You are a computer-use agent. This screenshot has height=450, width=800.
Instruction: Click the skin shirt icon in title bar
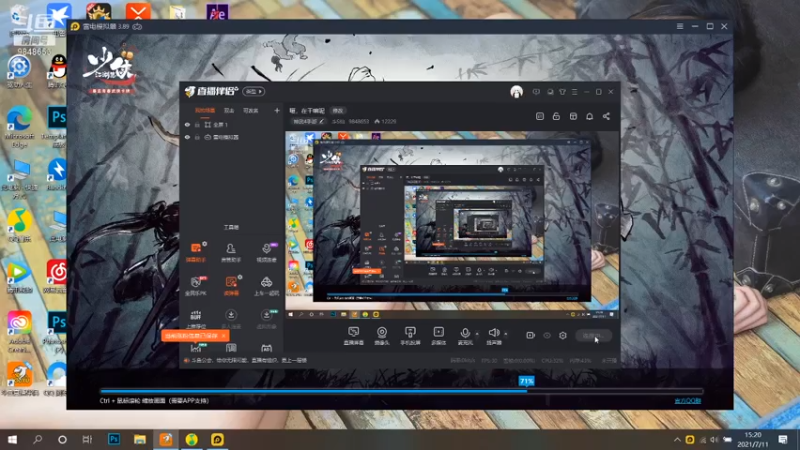click(562, 92)
